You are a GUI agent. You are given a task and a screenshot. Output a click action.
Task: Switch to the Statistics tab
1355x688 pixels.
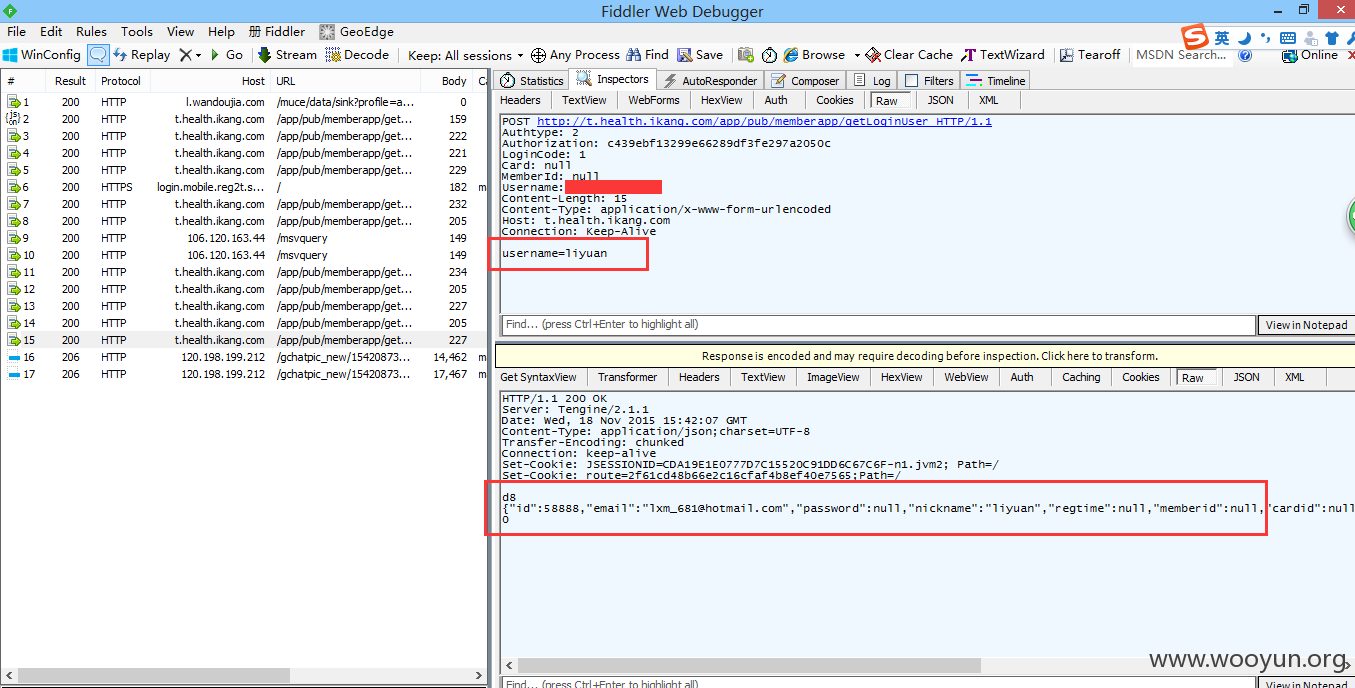click(x=532, y=81)
